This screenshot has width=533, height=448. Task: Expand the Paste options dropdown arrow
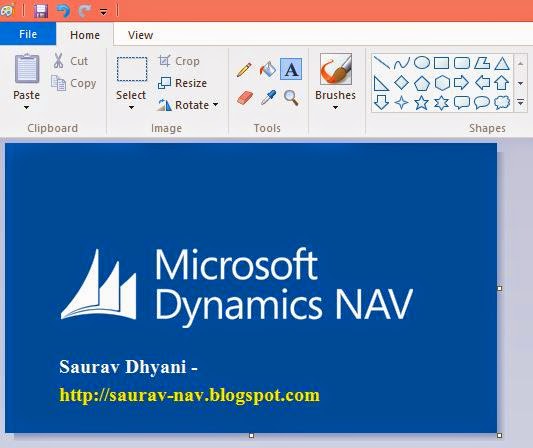click(27, 108)
